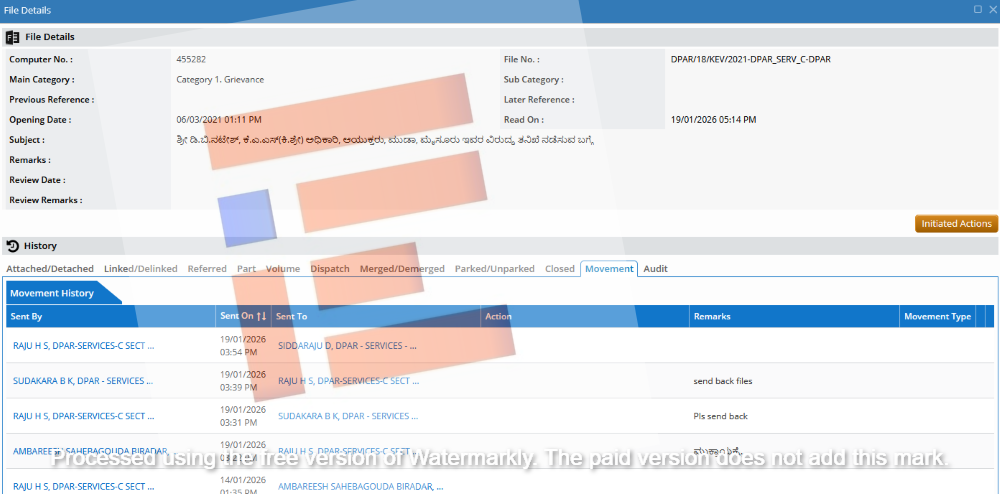Click the History section clock icon
The width and height of the screenshot is (1000, 494).
pos(12,246)
